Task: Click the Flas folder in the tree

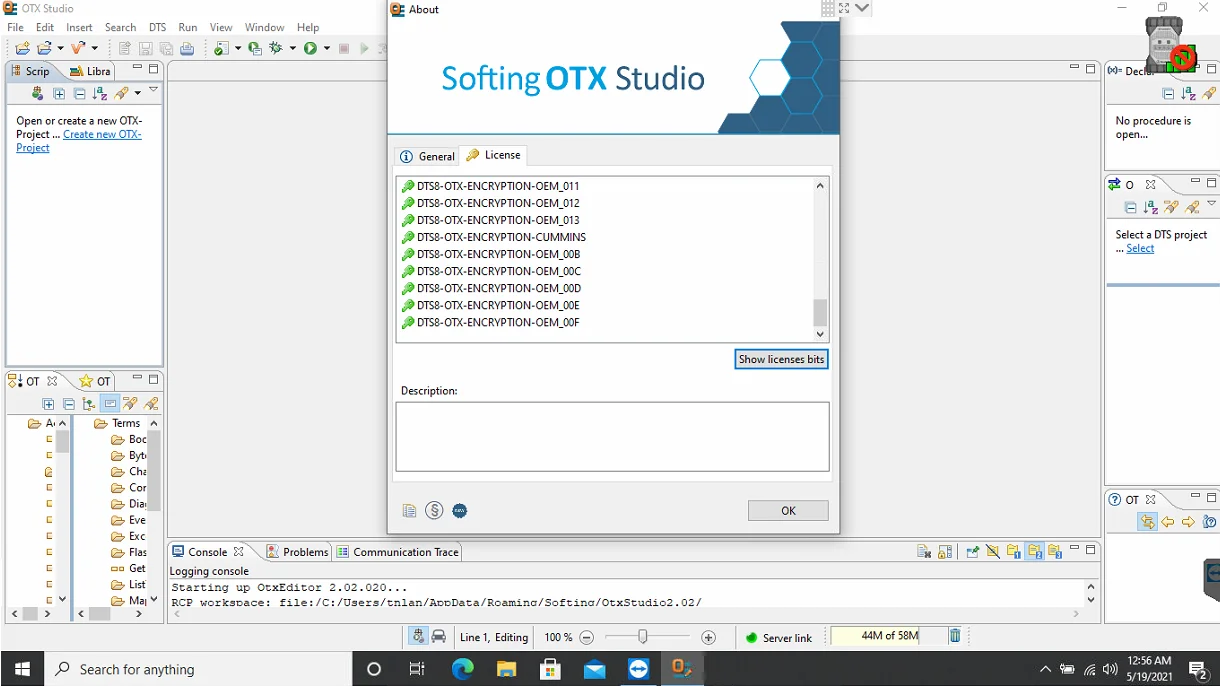Action: click(x=129, y=552)
